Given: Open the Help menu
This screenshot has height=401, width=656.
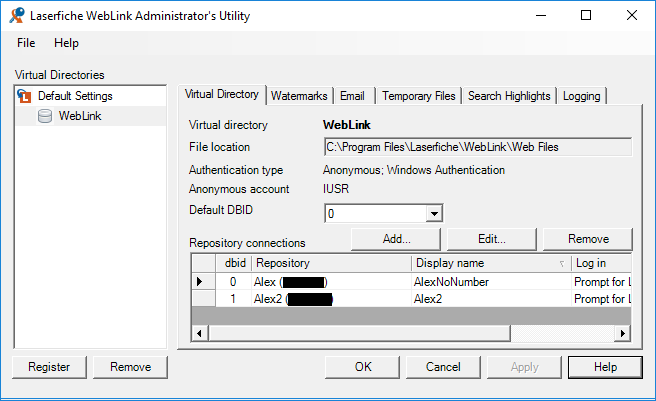Looking at the screenshot, I should tap(66, 43).
